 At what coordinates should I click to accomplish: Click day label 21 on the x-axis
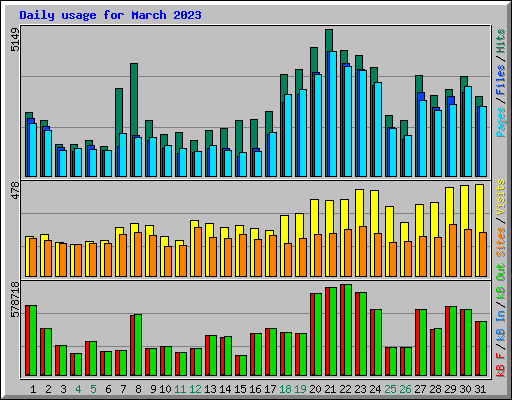[330, 389]
